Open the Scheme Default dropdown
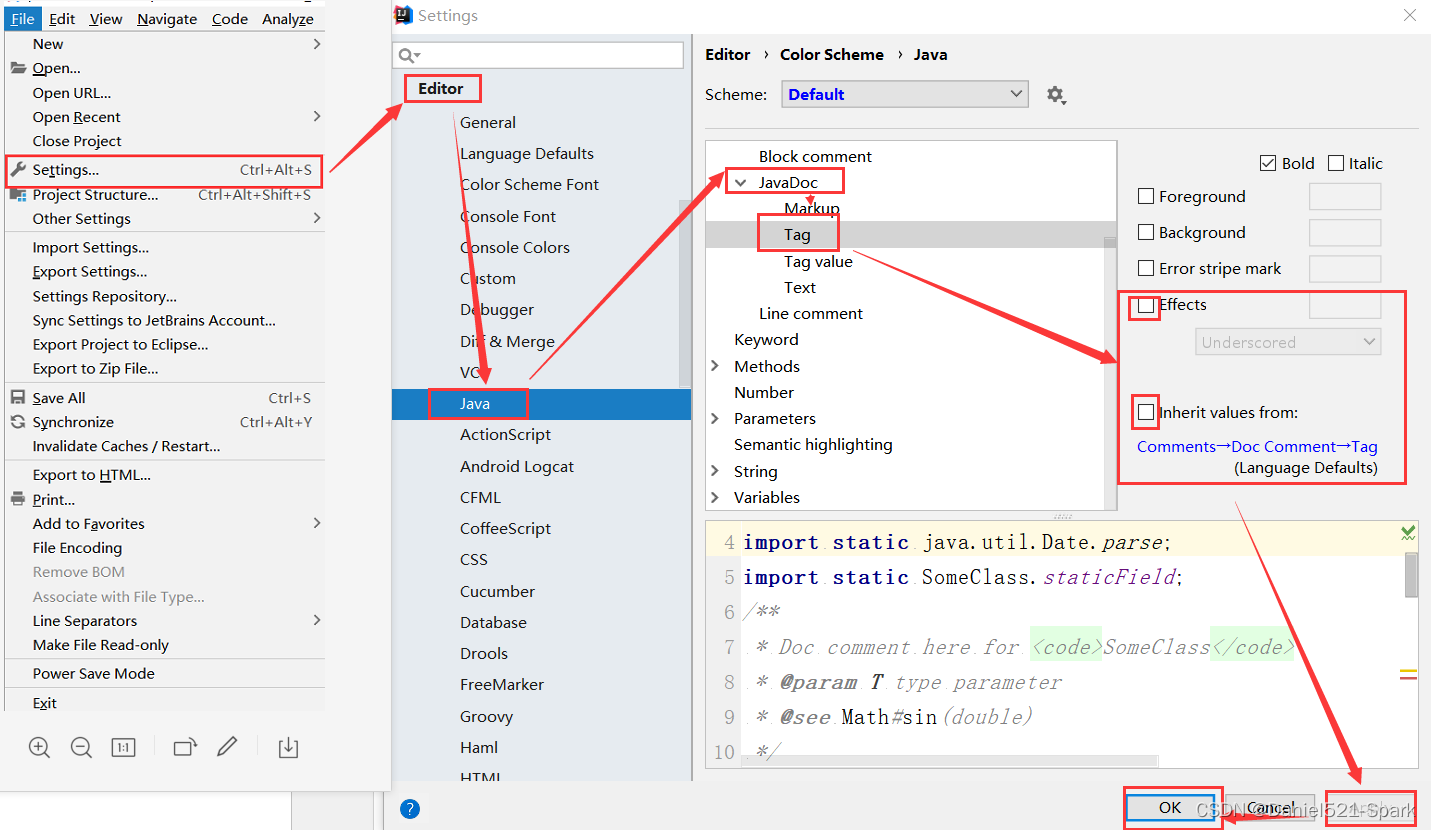This screenshot has height=830, width=1431. tap(905, 94)
